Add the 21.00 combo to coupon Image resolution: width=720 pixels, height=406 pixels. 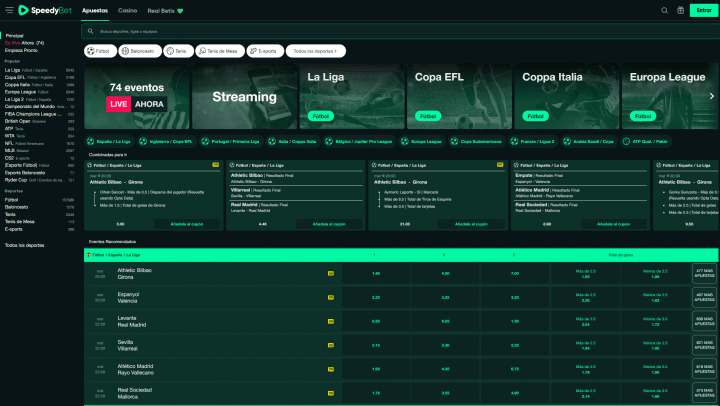point(471,224)
